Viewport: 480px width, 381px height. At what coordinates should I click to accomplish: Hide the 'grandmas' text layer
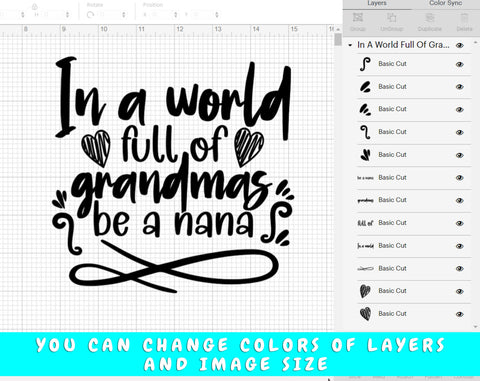[460, 201]
